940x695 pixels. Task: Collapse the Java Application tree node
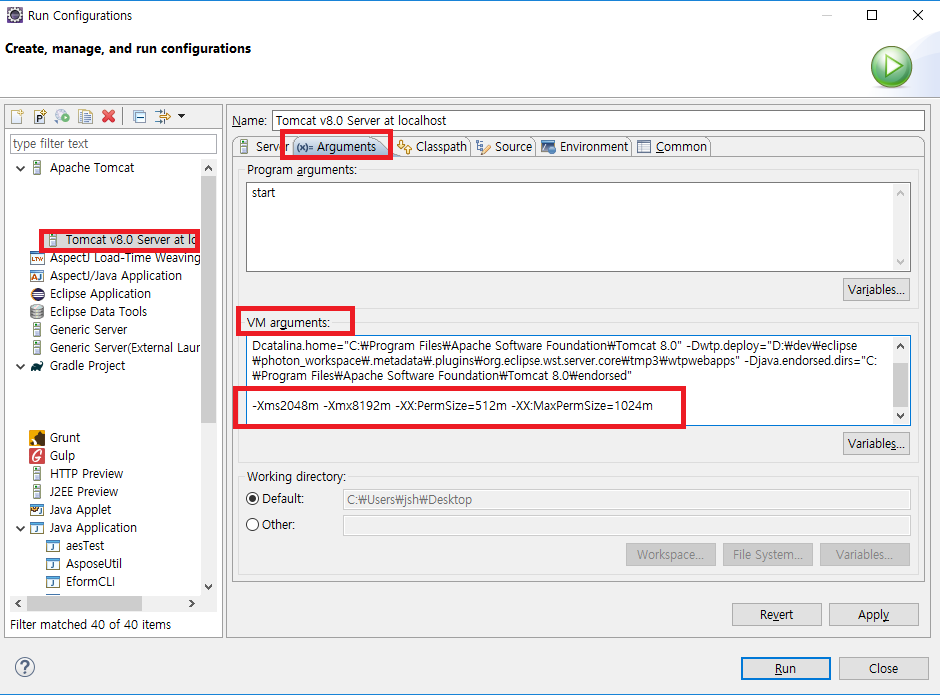tap(20, 528)
